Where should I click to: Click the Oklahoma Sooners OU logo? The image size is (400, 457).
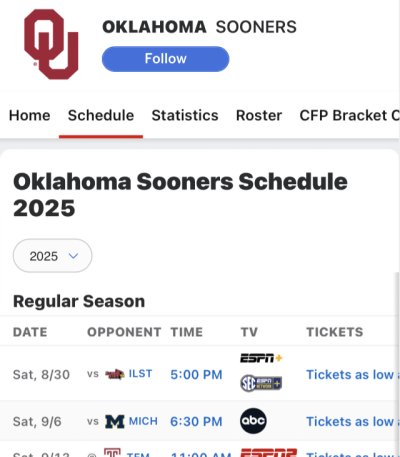[51, 44]
